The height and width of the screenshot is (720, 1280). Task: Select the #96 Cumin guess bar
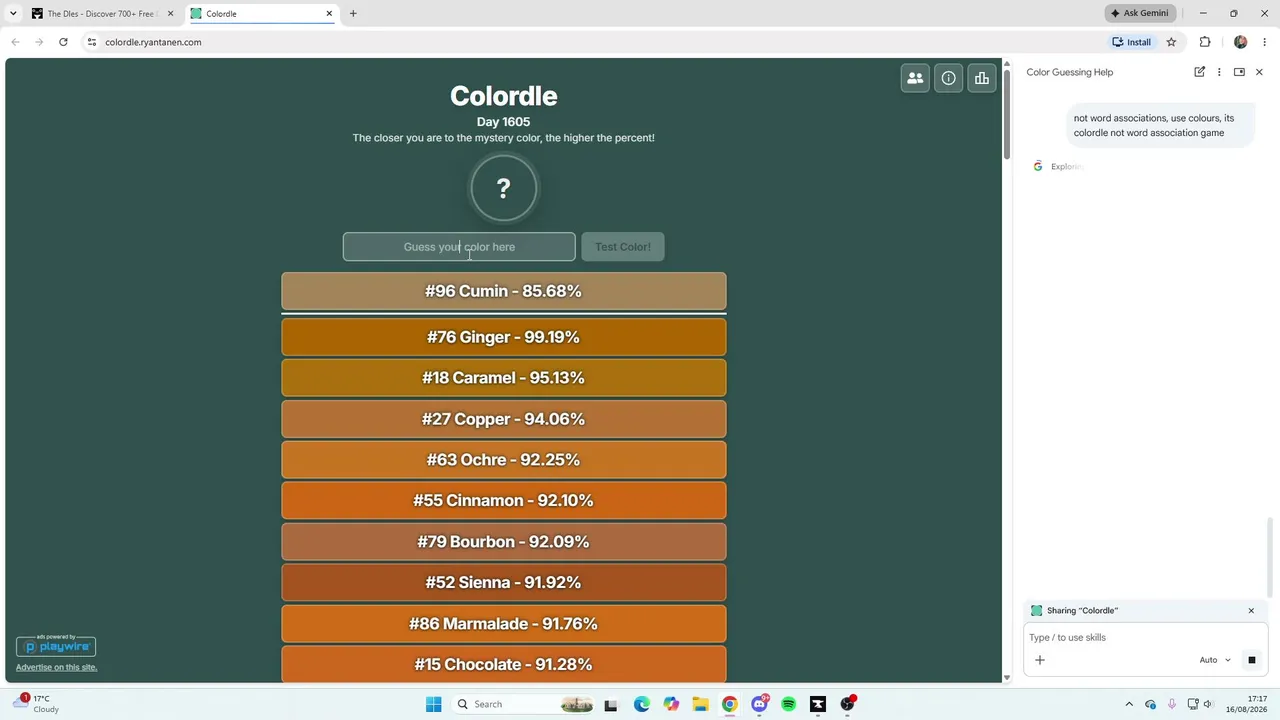point(504,291)
